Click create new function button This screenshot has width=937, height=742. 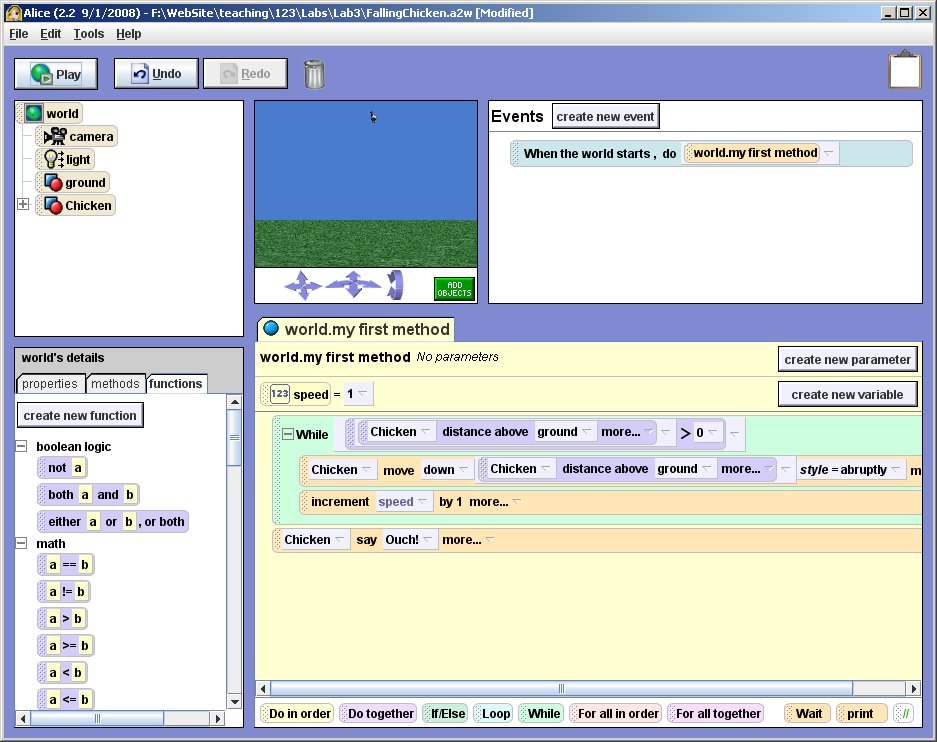(80, 415)
